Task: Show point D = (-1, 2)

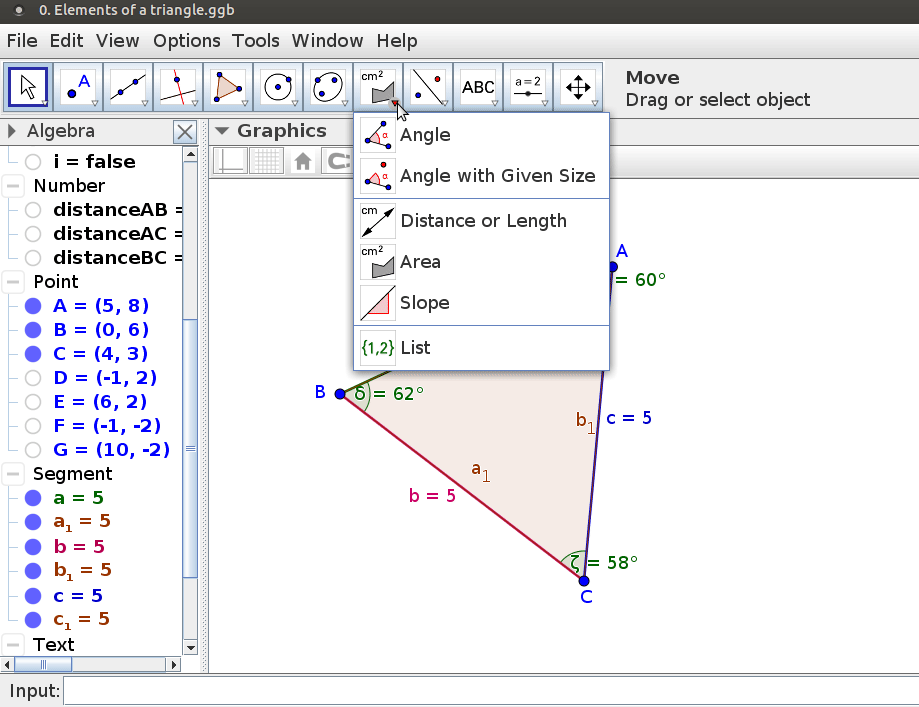Action: pyautogui.click(x=33, y=378)
